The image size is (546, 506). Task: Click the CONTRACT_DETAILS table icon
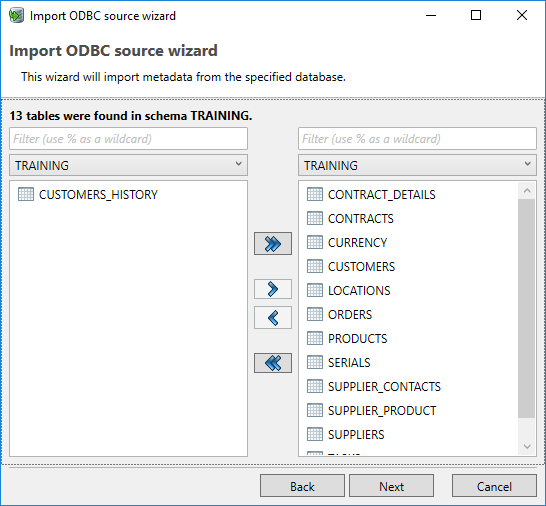315,194
